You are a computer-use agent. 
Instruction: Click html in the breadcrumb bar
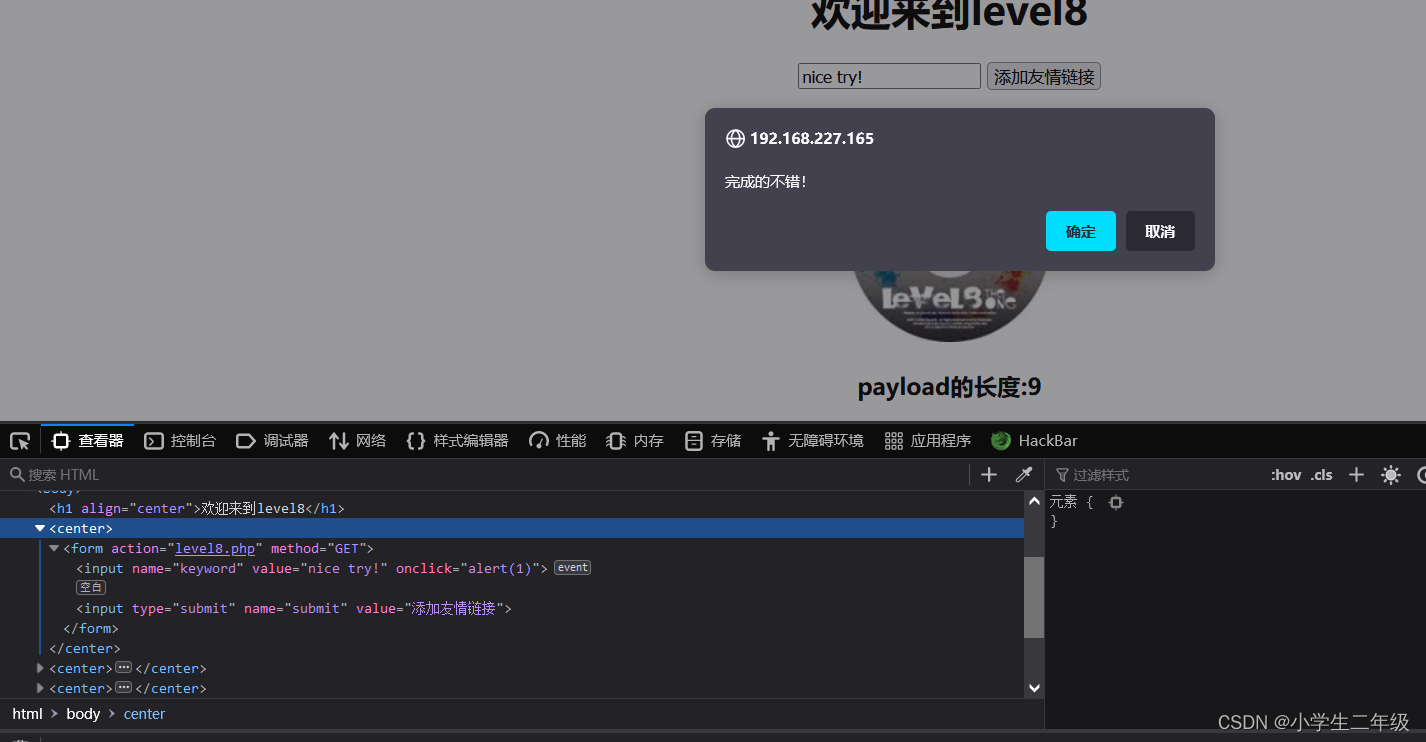point(27,714)
